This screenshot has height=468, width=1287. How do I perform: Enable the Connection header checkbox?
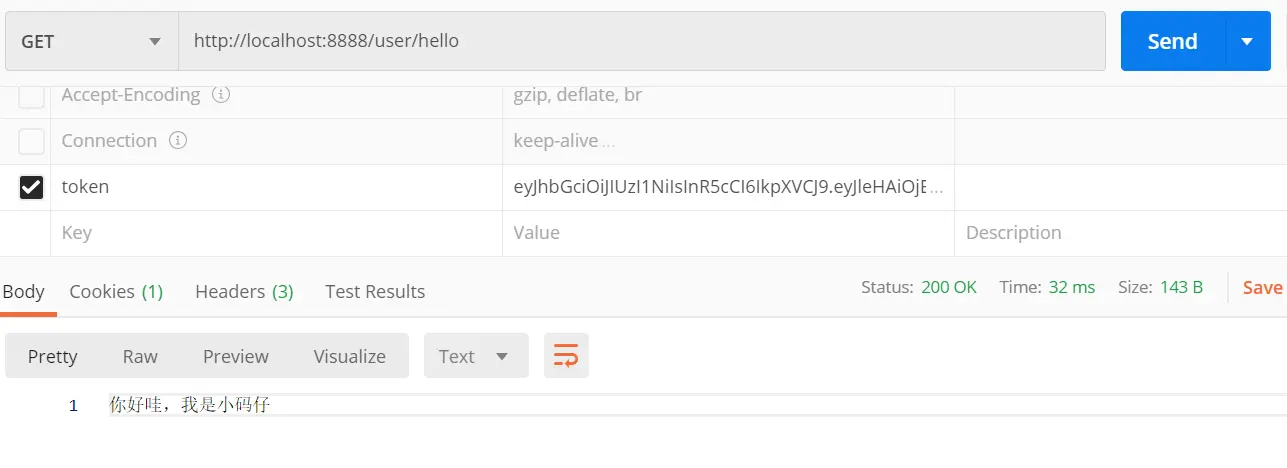click(x=32, y=141)
